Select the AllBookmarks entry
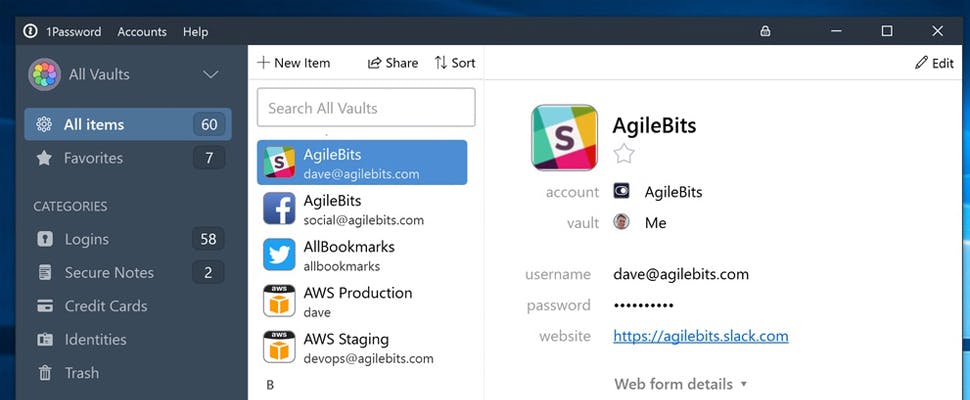Screen dimensions: 970x400 [362, 255]
